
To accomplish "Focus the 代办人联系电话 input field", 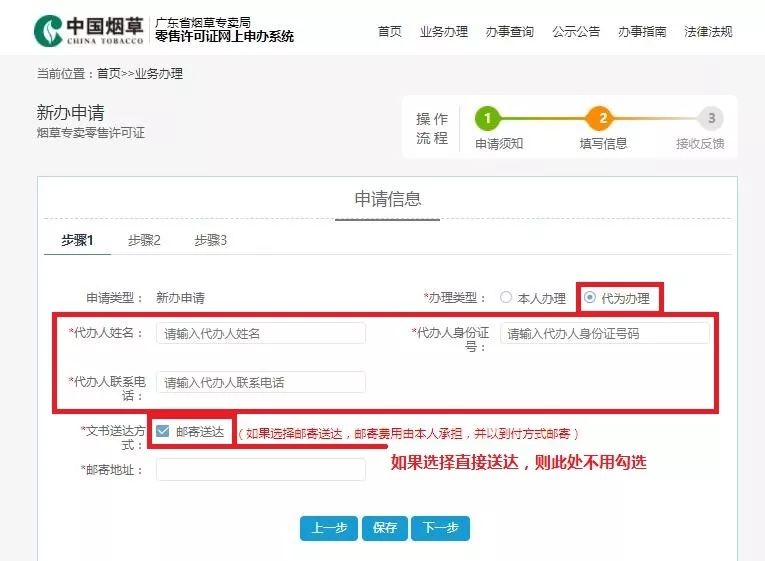I will (x=261, y=382).
